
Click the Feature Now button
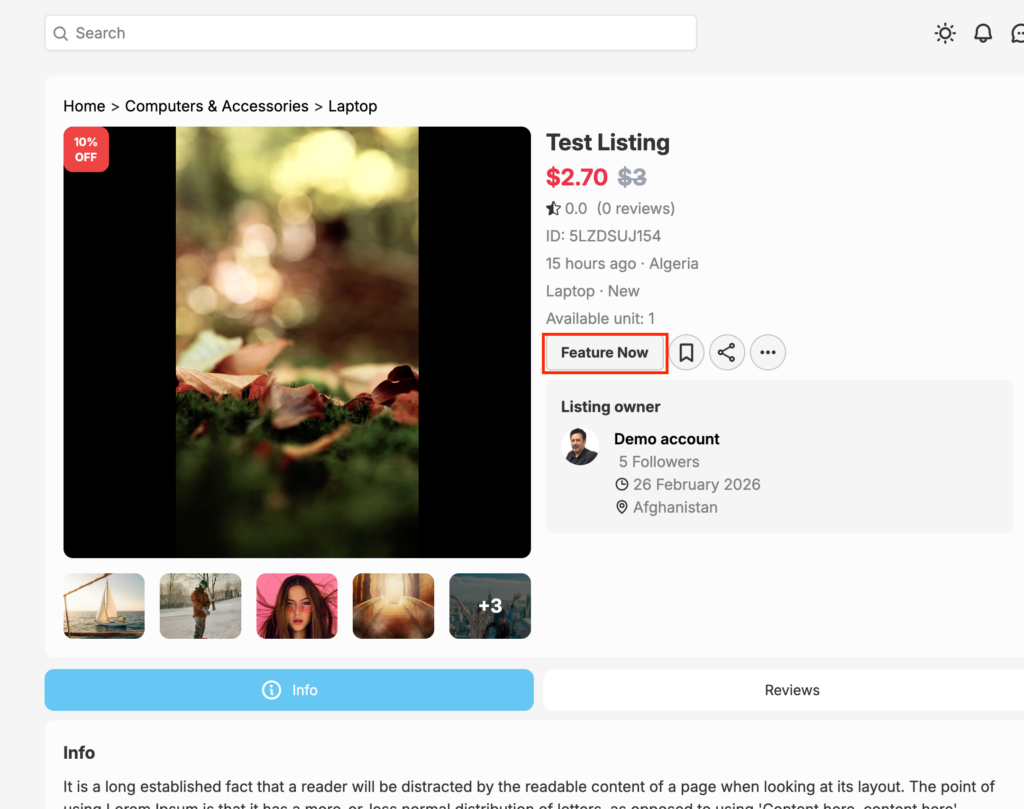pos(604,353)
